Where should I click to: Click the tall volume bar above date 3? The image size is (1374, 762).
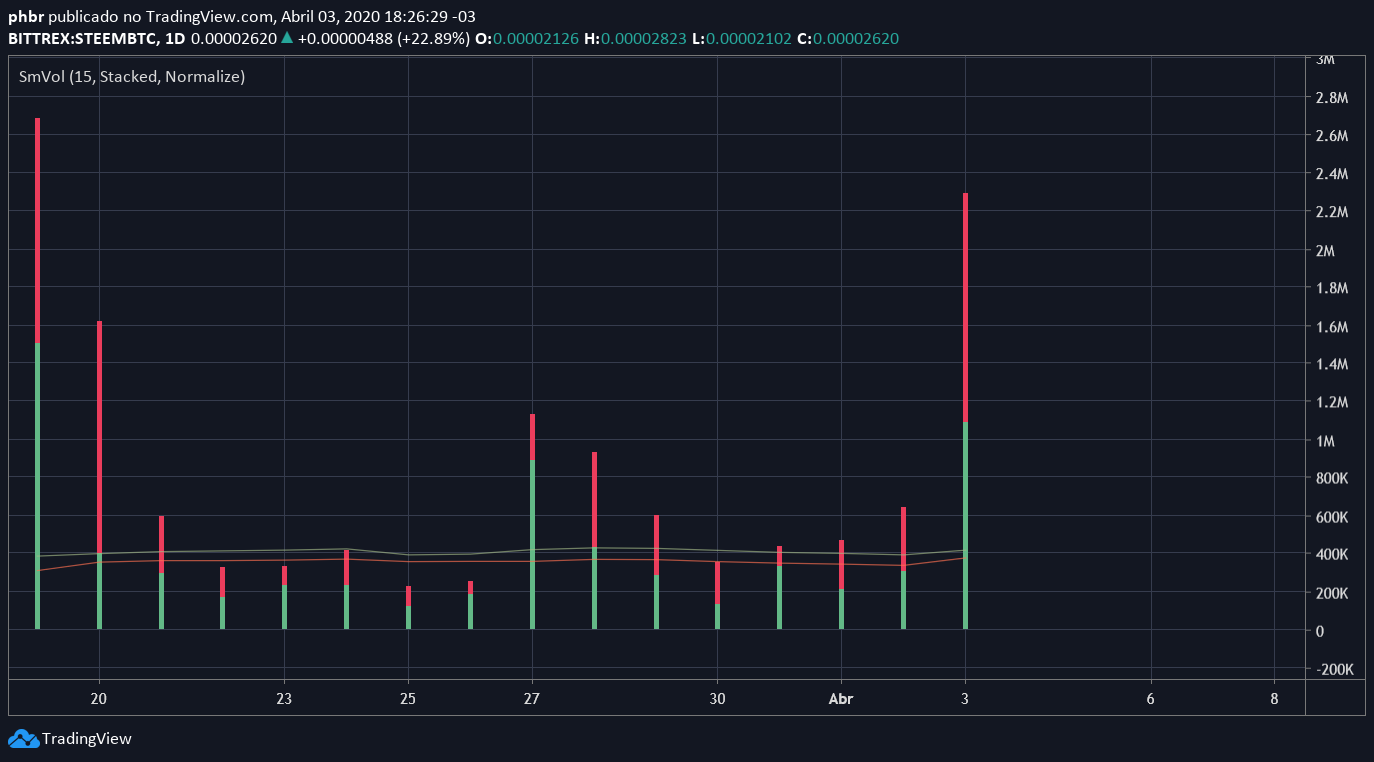pos(965,411)
